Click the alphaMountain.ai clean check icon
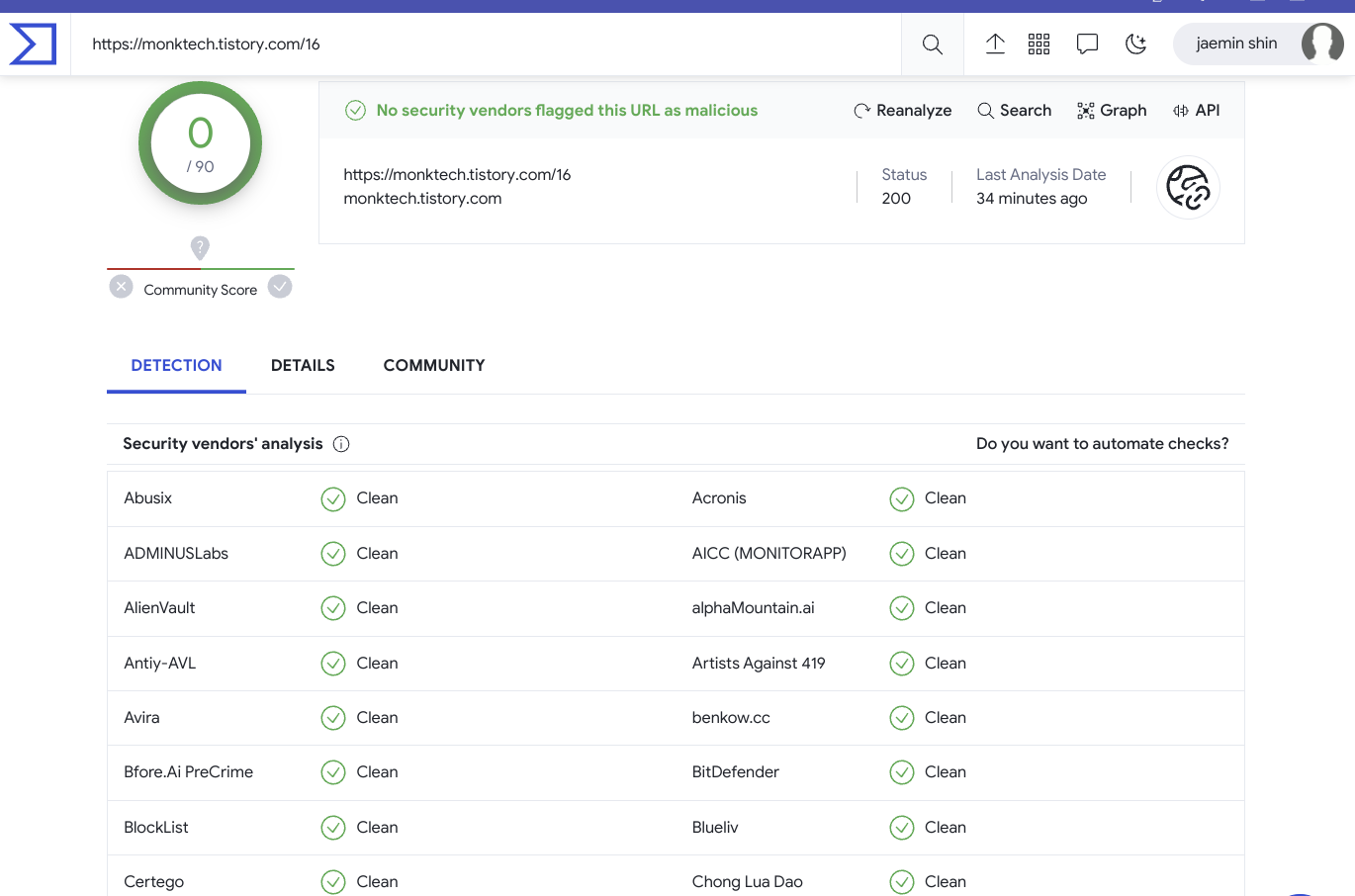The image size is (1355, 896). [x=901, y=608]
